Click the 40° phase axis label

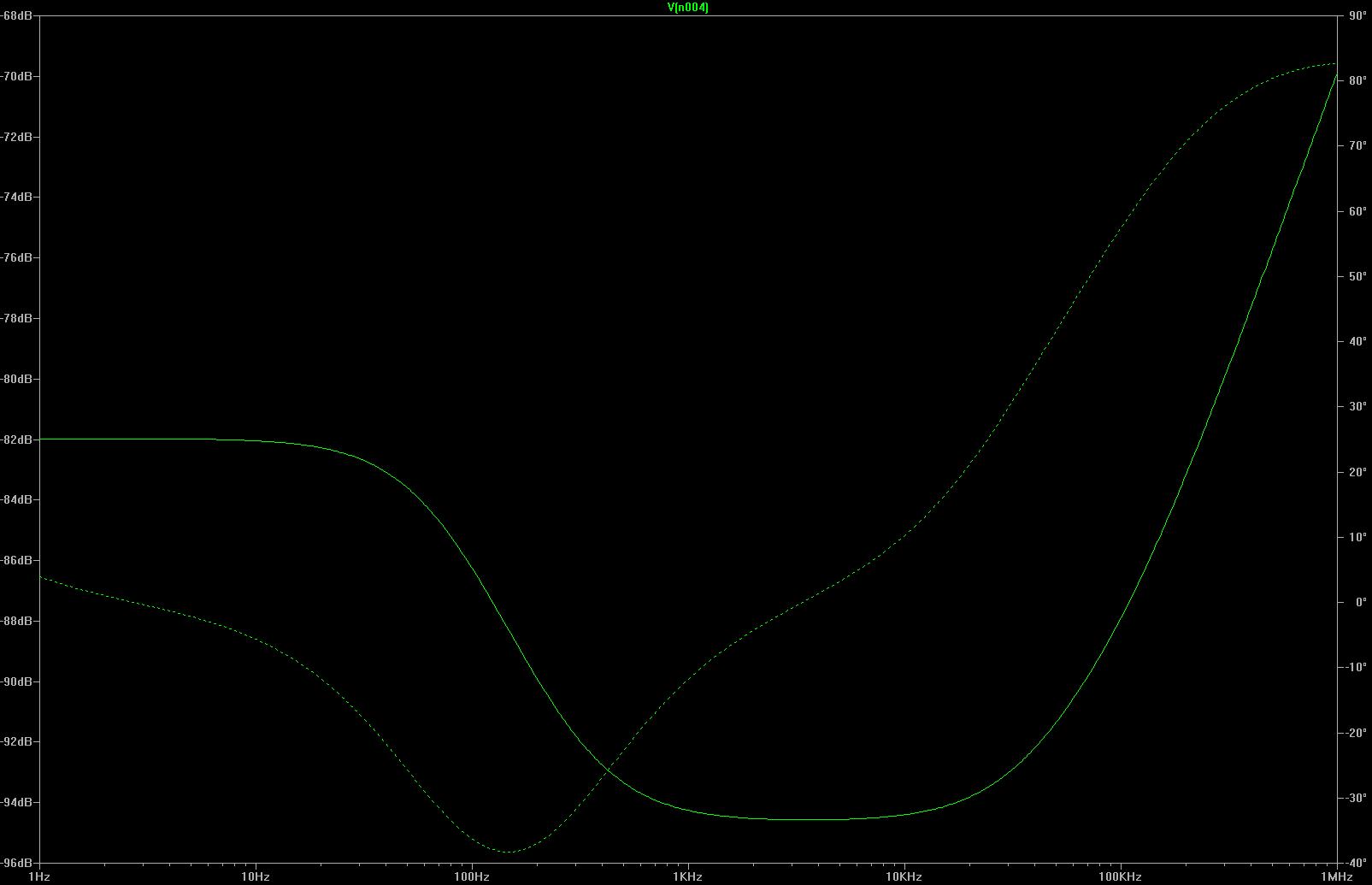[1357, 342]
